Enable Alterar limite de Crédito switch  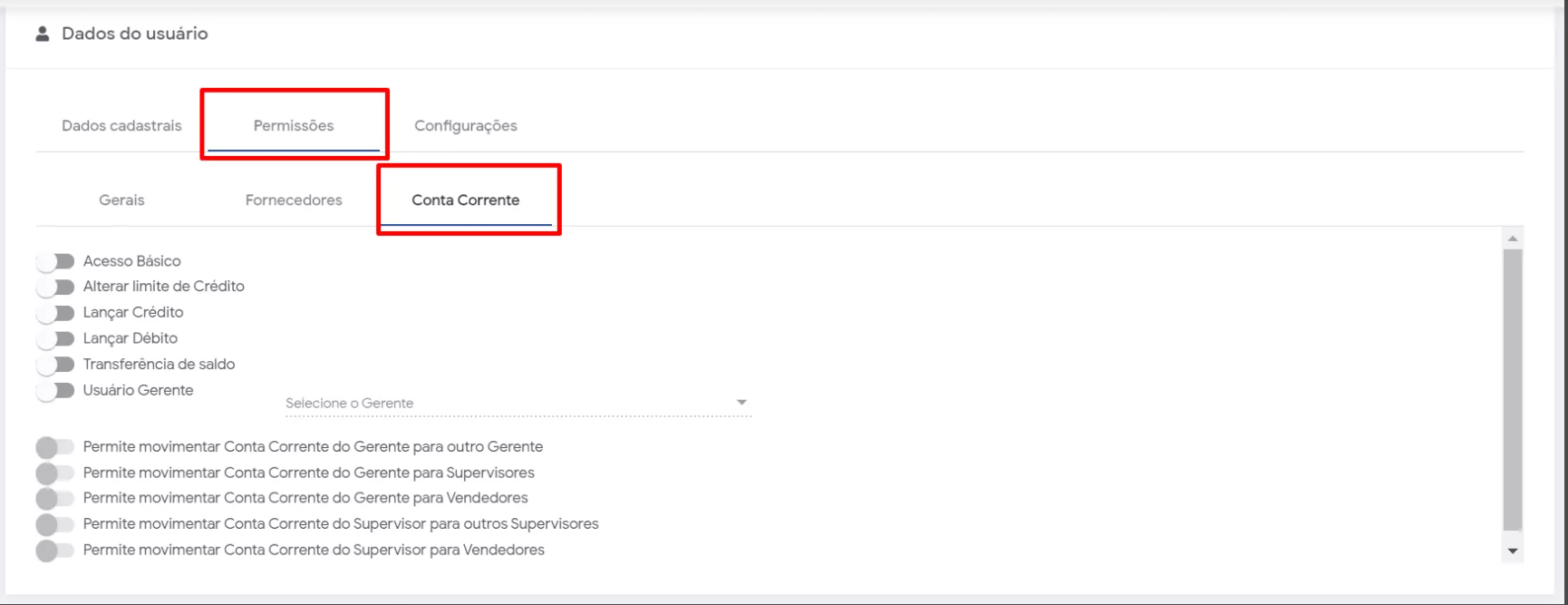pyautogui.click(x=55, y=287)
